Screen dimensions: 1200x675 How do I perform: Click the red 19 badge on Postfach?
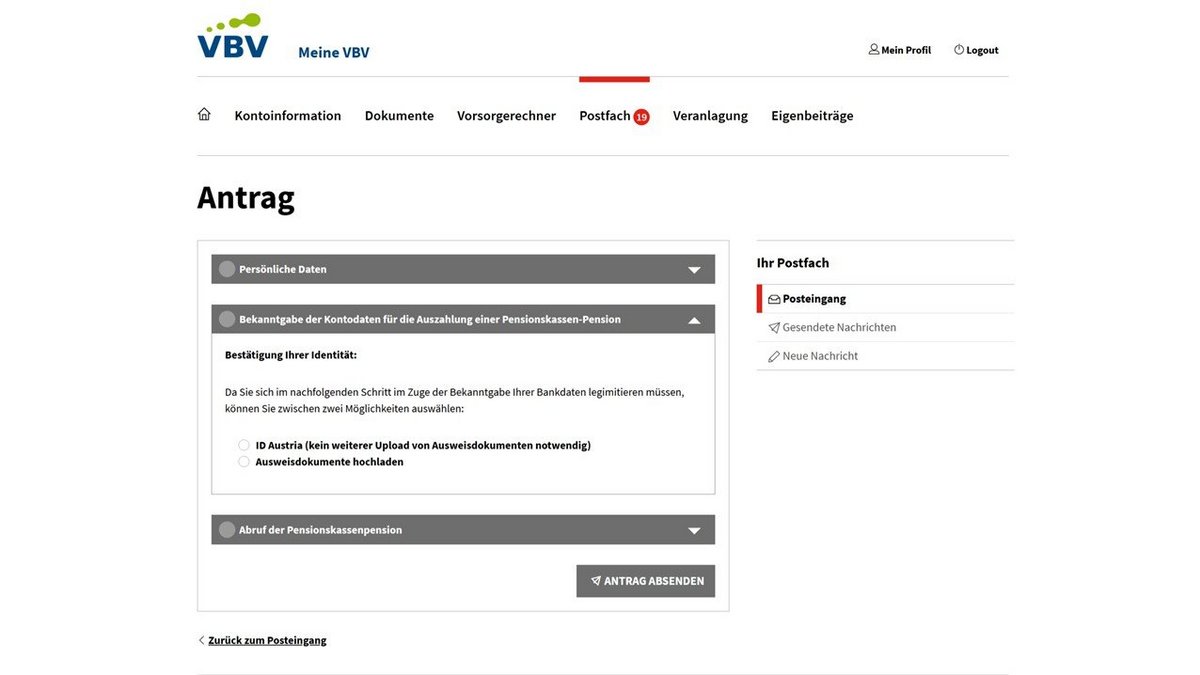643,115
